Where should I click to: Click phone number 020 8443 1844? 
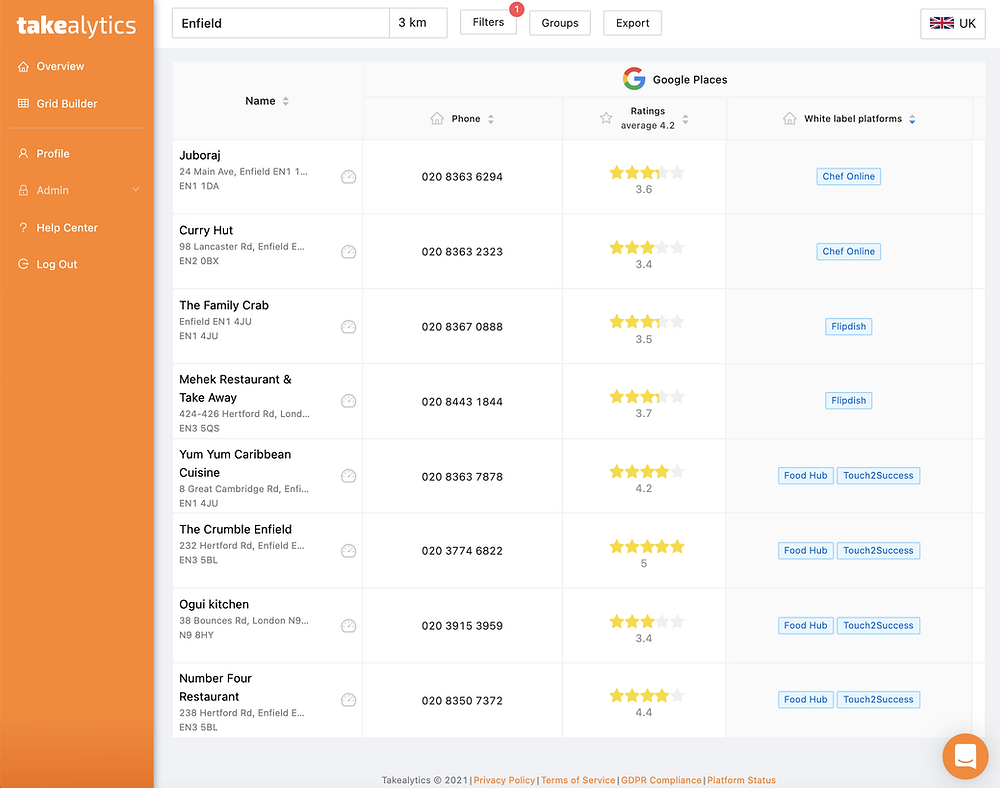(x=462, y=402)
